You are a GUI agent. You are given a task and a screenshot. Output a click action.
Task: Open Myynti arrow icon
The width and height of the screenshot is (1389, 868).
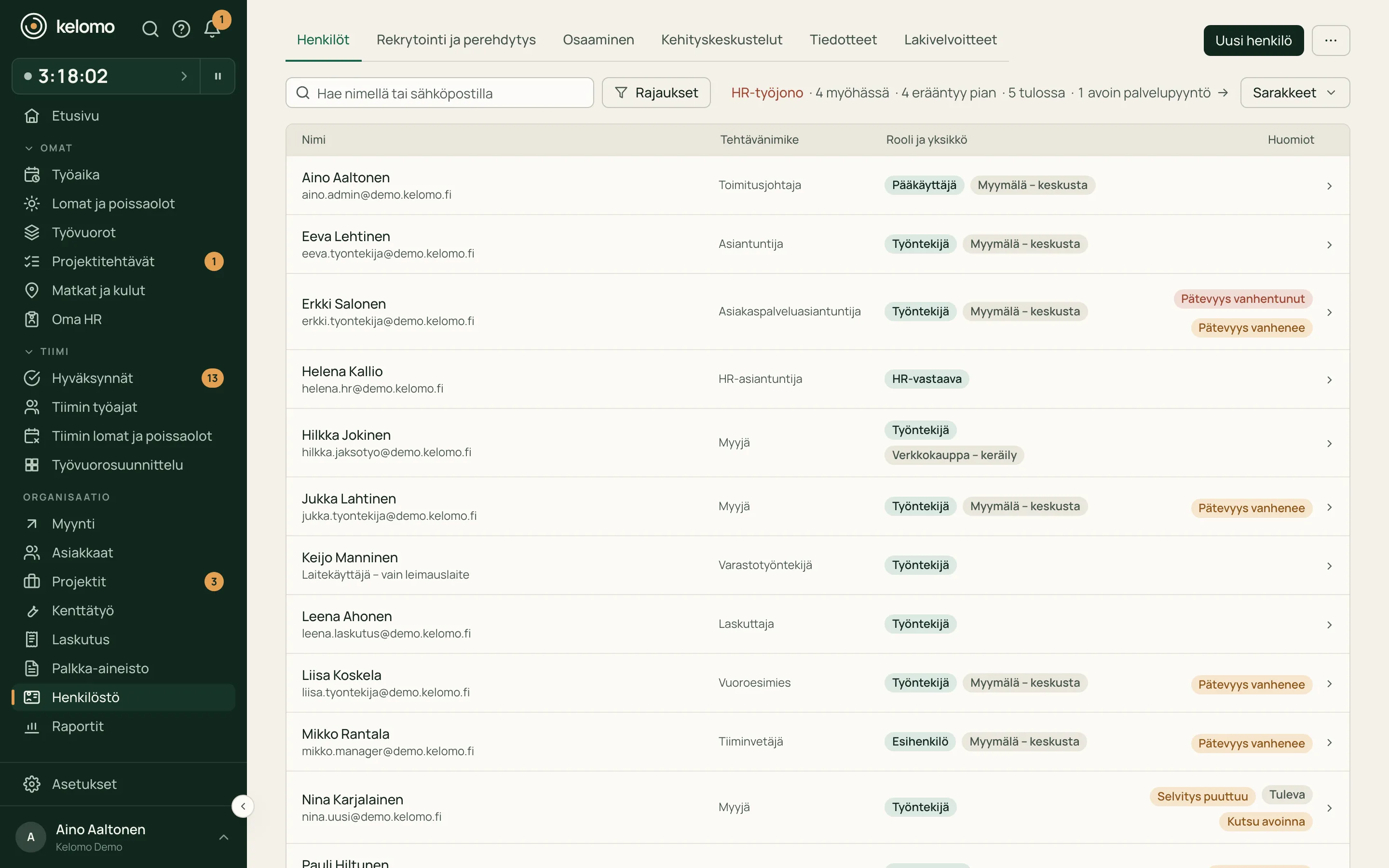pyautogui.click(x=31, y=524)
